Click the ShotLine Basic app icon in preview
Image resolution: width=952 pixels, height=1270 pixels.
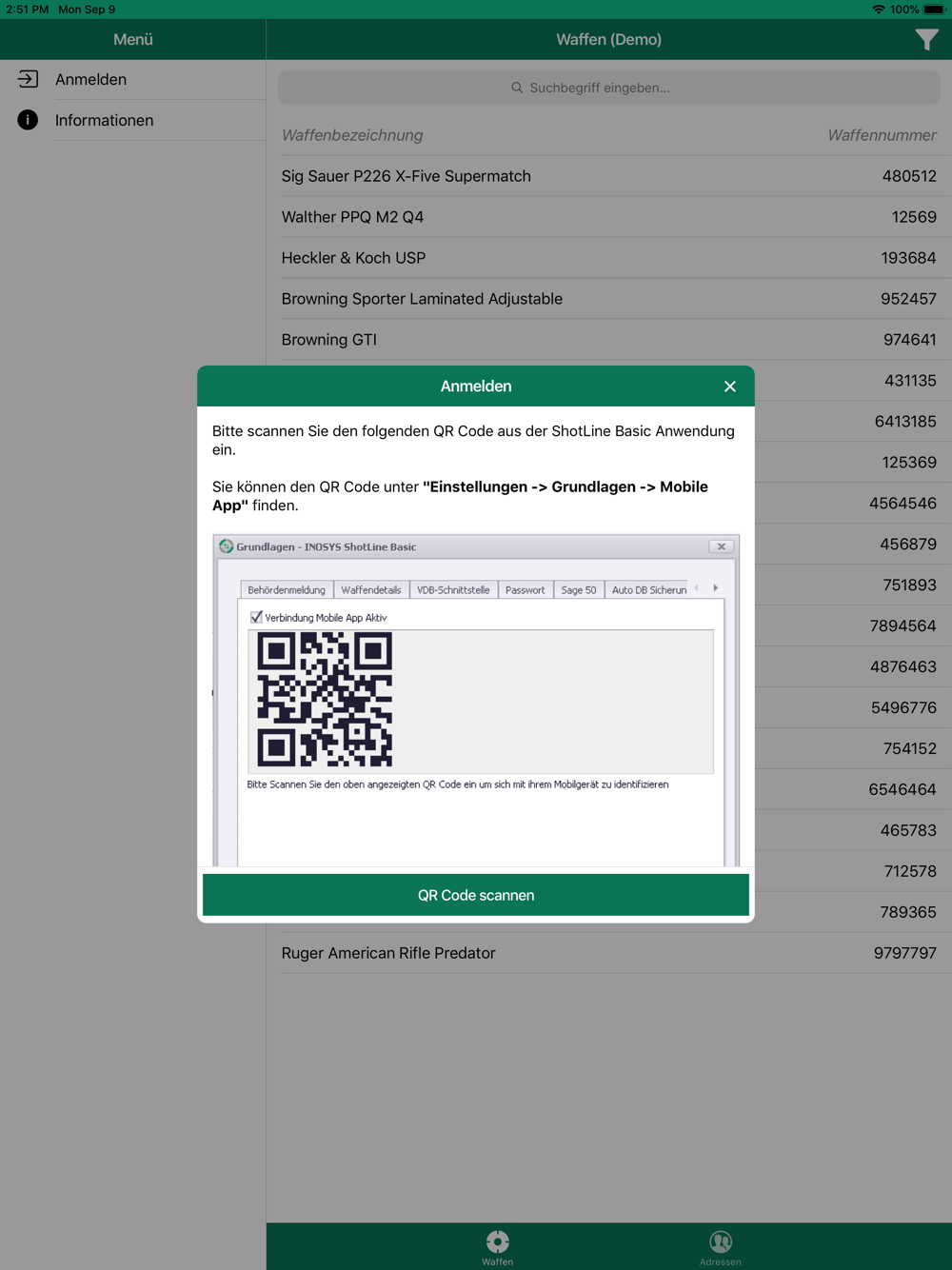click(227, 546)
